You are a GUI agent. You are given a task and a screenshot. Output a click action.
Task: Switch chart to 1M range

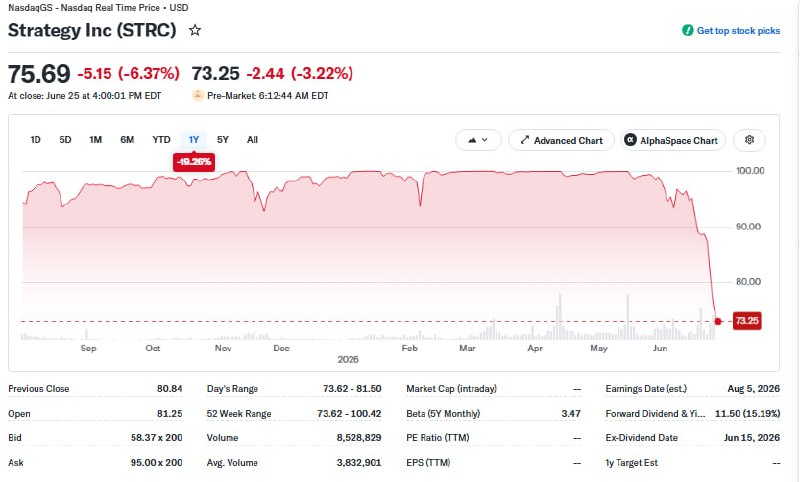(x=95, y=140)
